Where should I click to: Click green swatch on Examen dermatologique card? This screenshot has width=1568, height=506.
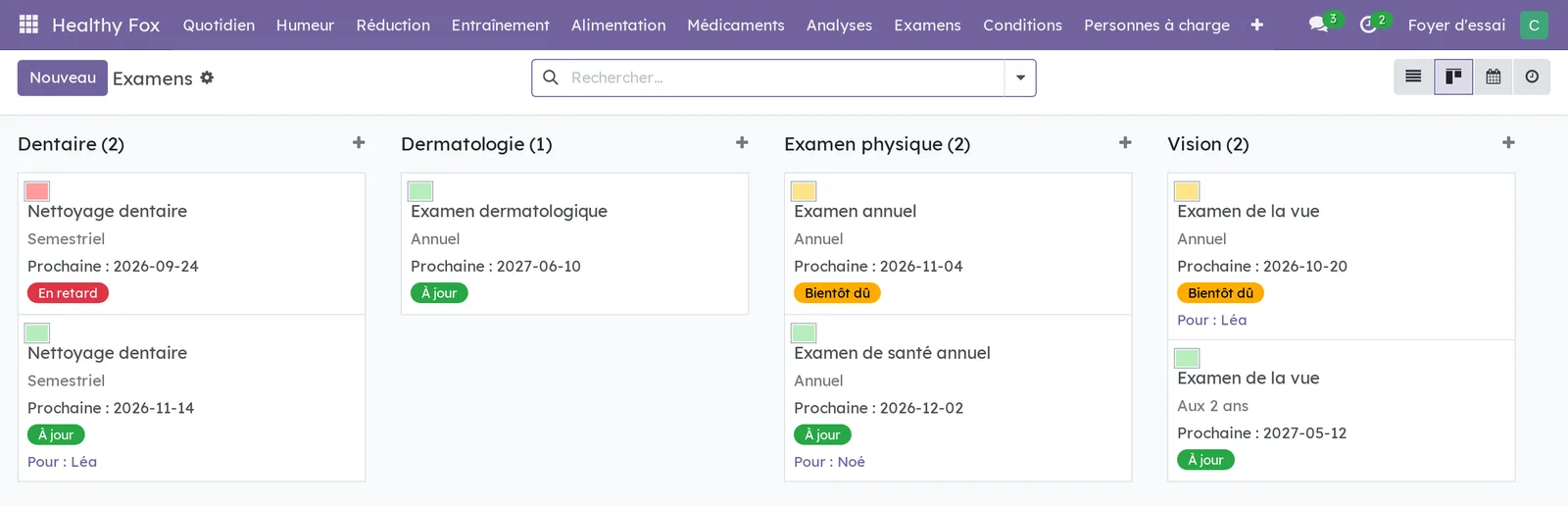click(420, 191)
